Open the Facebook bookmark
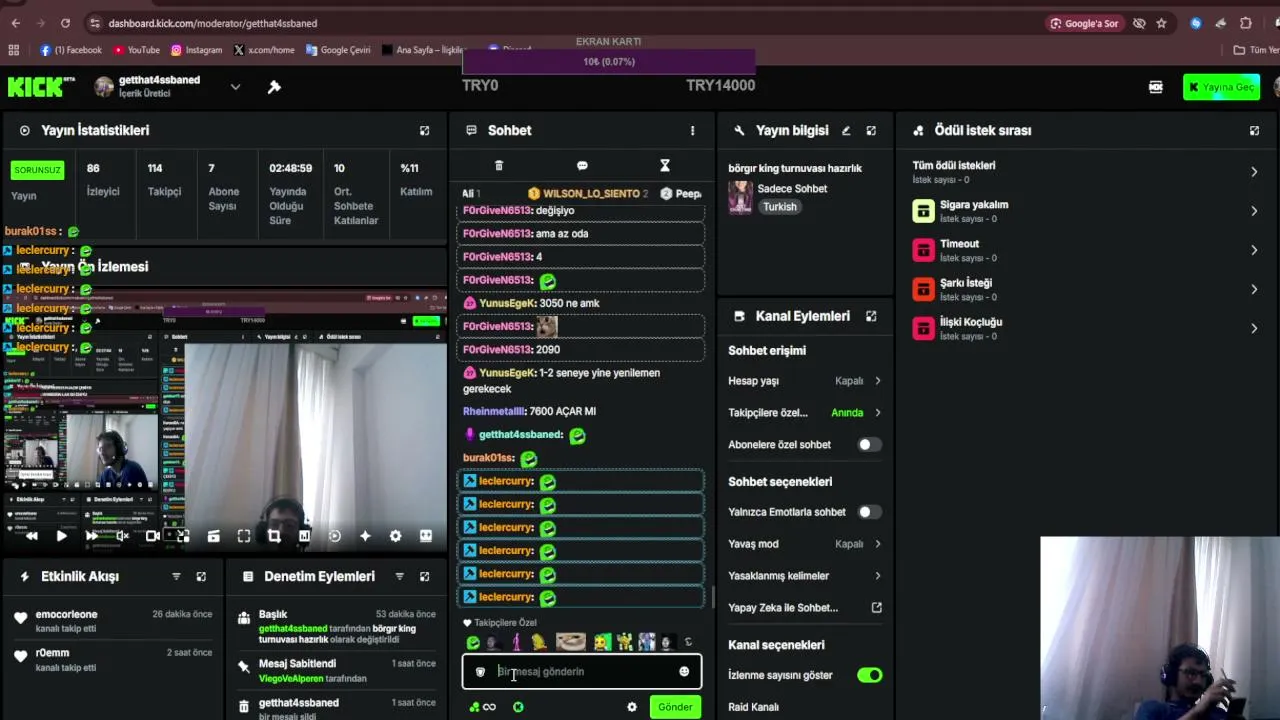This screenshot has width=1280, height=720. [71, 50]
